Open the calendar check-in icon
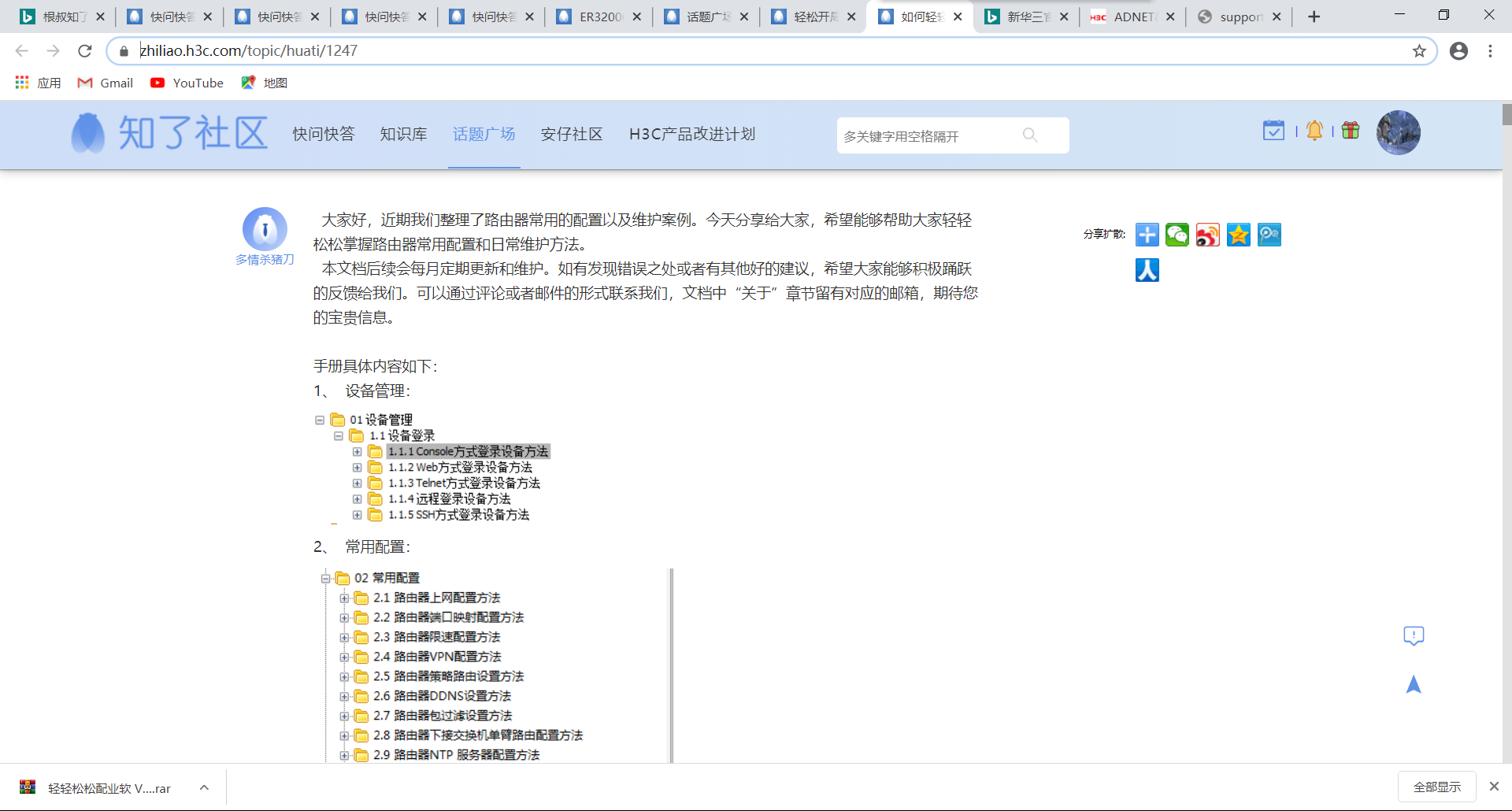This screenshot has height=811, width=1512. pos(1273,131)
